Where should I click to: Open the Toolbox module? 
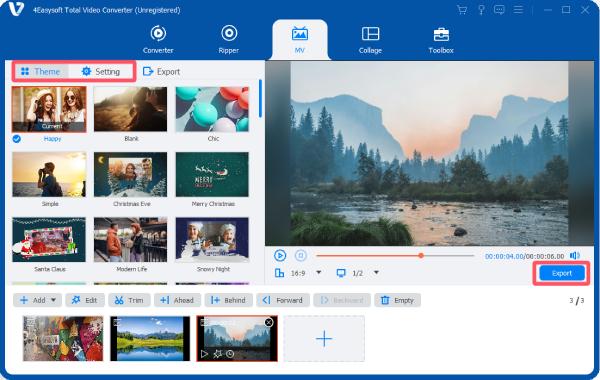click(x=441, y=39)
